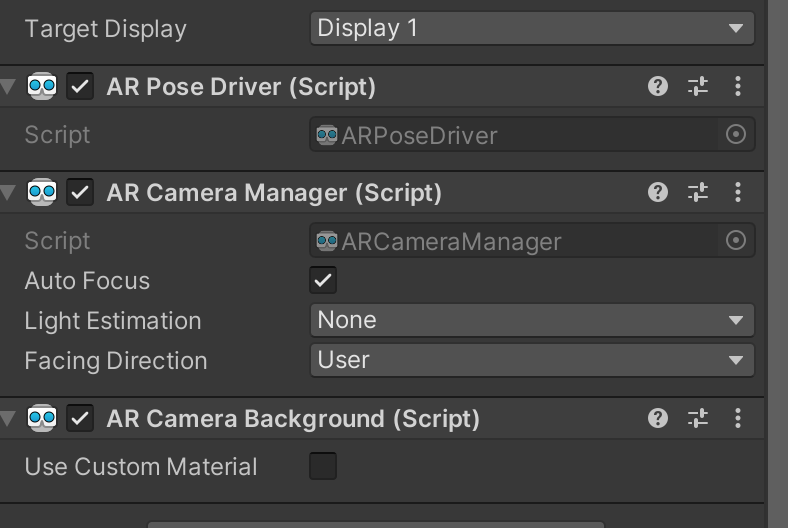Uncheck the Auto Focus checkbox
This screenshot has height=528, width=788.
tap(323, 280)
